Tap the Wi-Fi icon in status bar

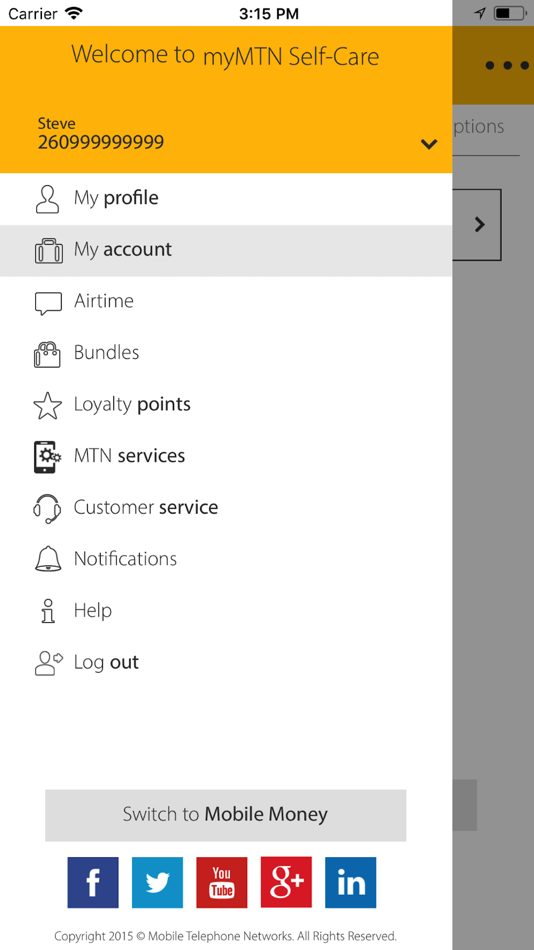(x=74, y=13)
